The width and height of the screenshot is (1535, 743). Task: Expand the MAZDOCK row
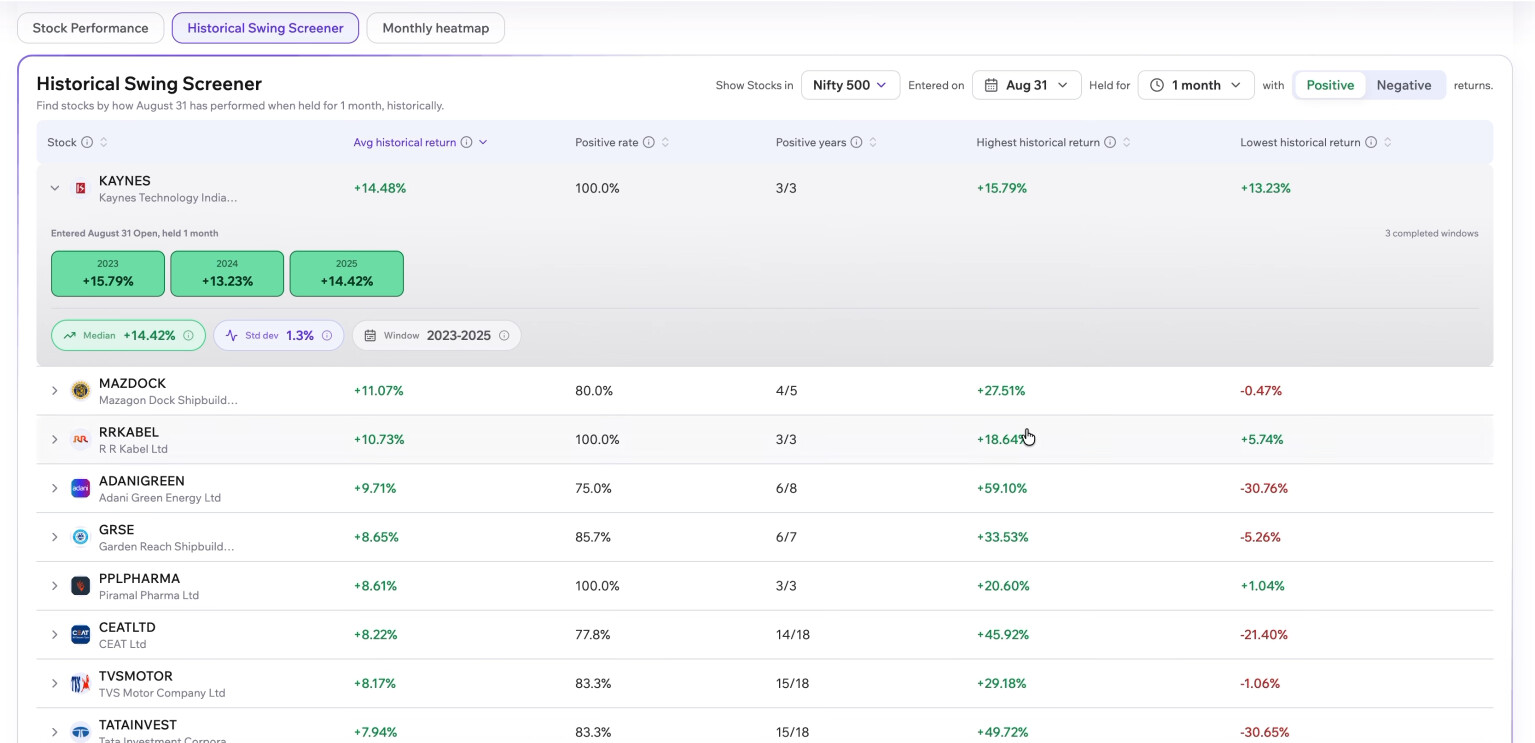tap(55, 391)
